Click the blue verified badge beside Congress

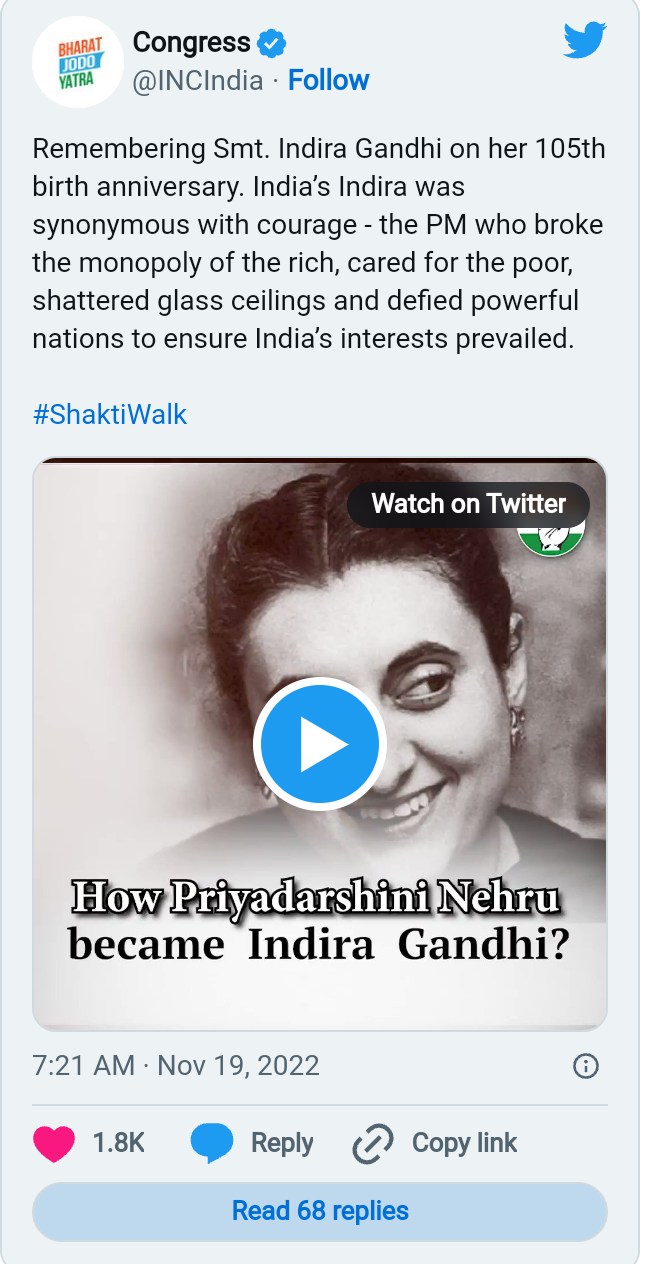coord(272,43)
